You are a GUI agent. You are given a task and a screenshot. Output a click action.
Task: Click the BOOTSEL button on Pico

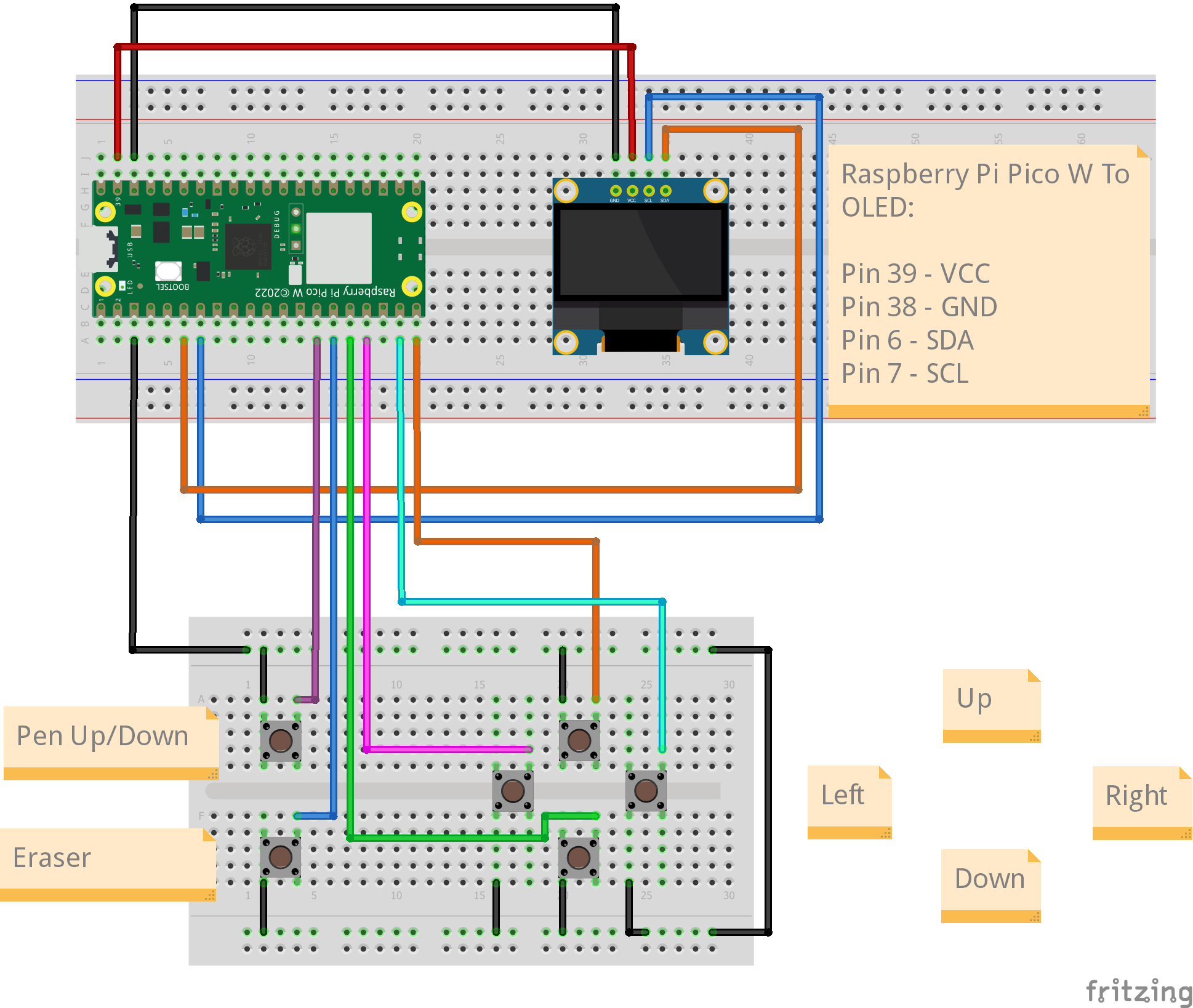[x=168, y=271]
